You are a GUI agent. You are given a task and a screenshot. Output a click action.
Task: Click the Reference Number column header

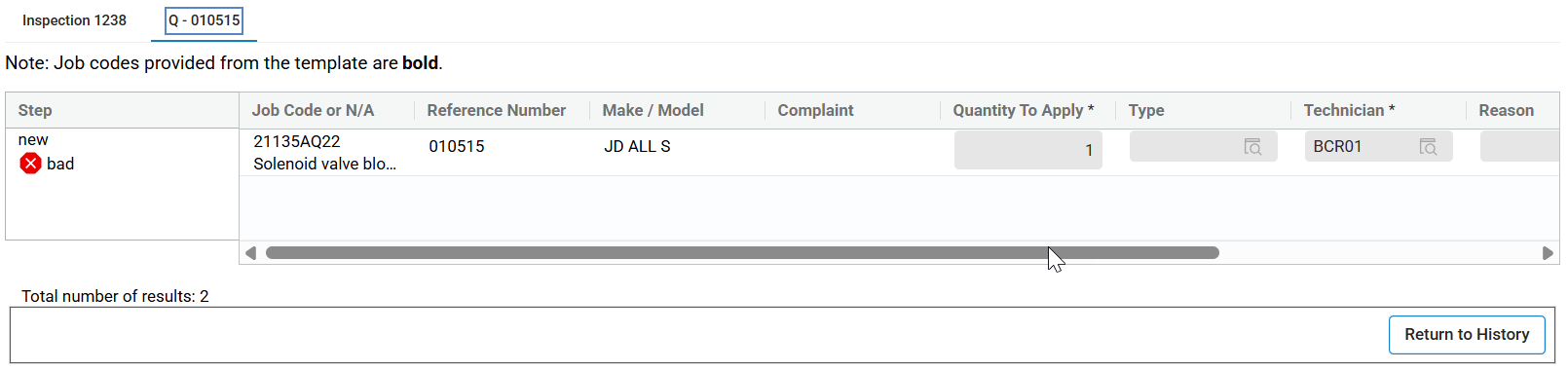pos(496,111)
